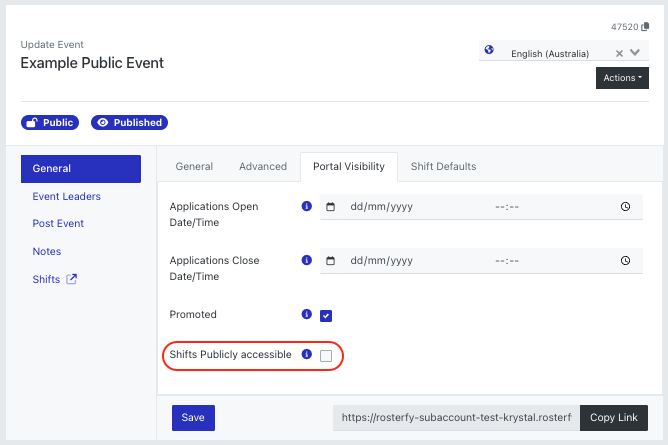Enable Shifts Publicly accessible checkbox

click(326, 356)
